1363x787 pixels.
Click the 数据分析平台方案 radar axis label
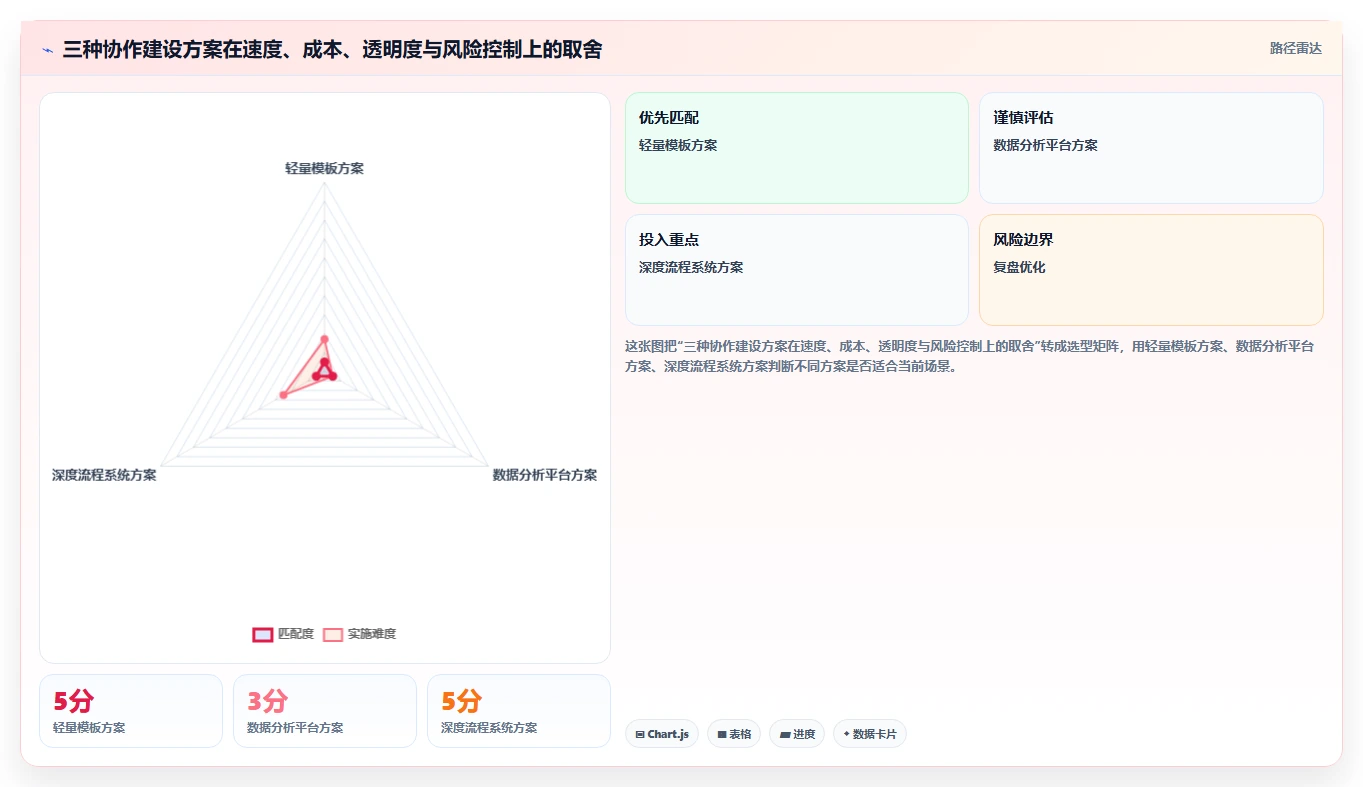point(545,475)
